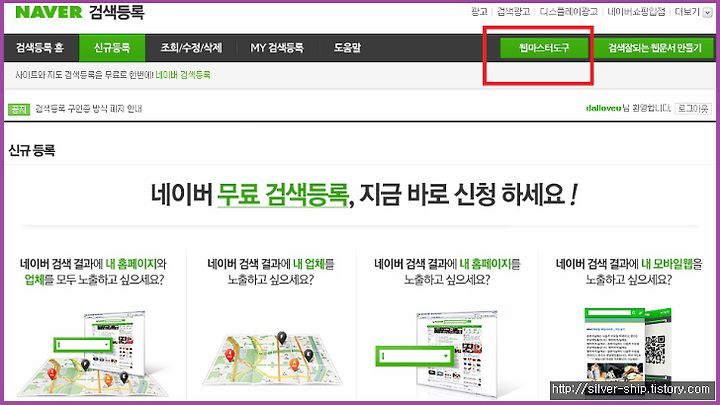This screenshot has height=405, width=720.
Task: Click the 공지 notice badge
Action: [x=19, y=109]
